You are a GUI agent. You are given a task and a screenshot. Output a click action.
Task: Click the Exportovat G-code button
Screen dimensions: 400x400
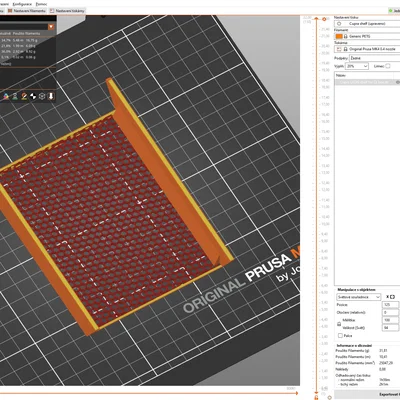(x=368, y=394)
